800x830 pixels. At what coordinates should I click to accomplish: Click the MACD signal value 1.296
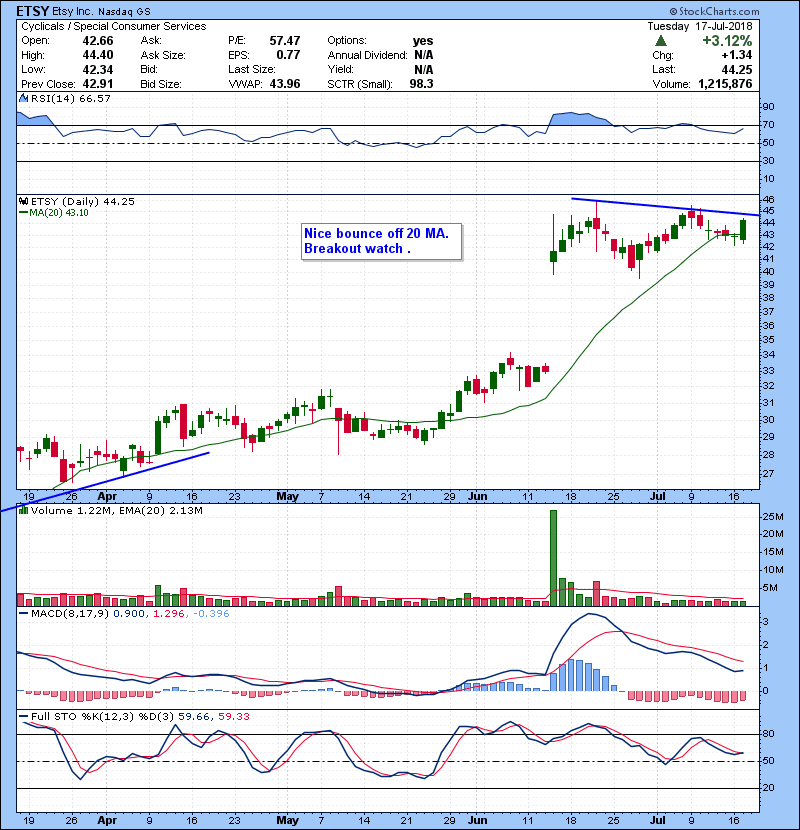coord(169,614)
